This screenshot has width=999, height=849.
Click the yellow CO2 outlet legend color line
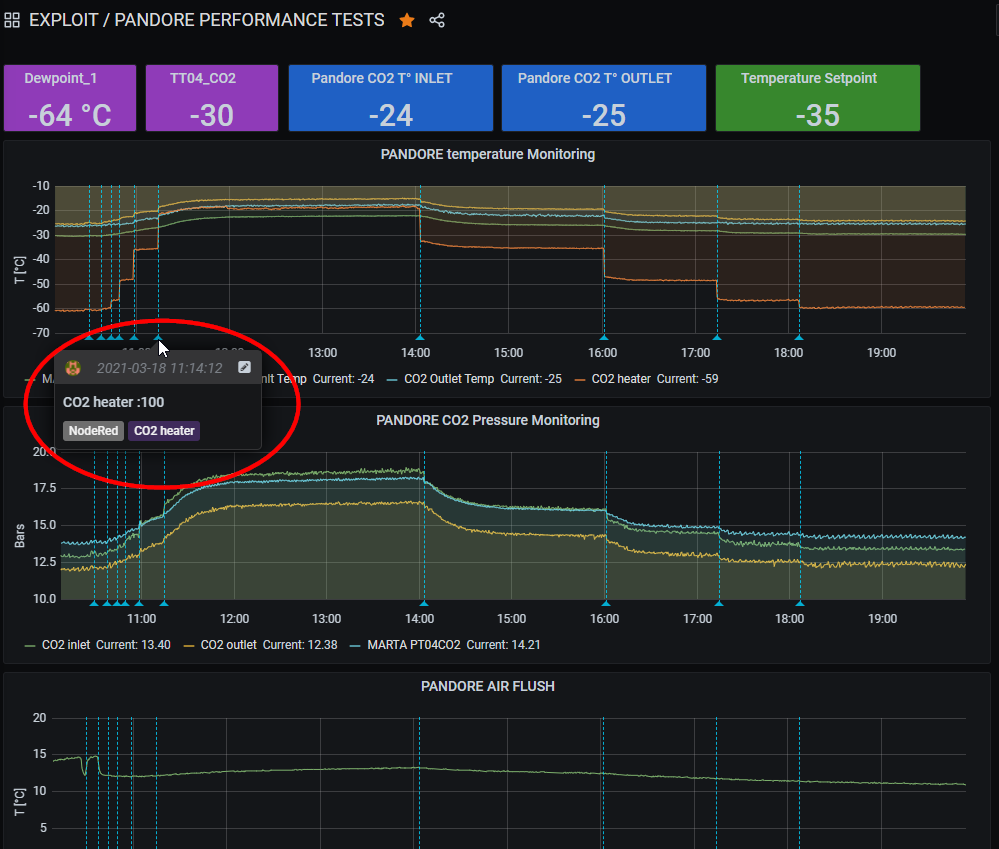[189, 646]
